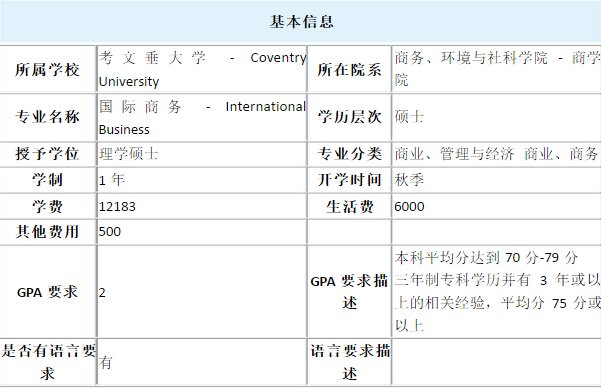Select the GPA 要求 label
This screenshot has width=601, height=388.
[48, 292]
